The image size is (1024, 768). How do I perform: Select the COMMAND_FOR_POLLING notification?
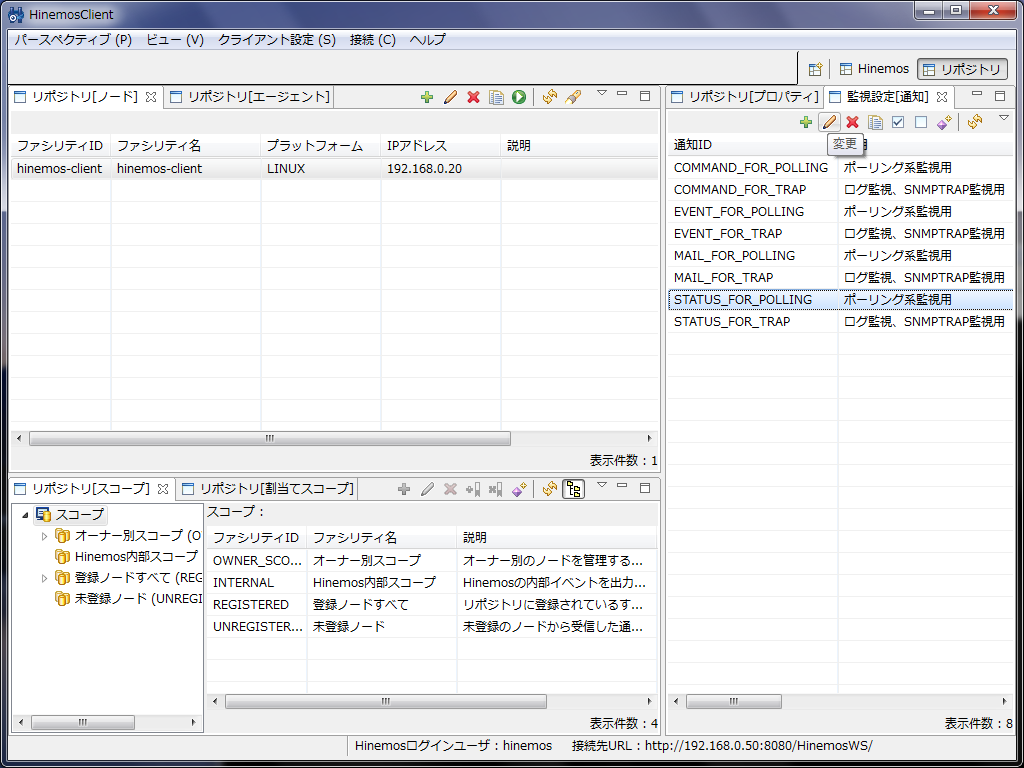click(x=841, y=168)
